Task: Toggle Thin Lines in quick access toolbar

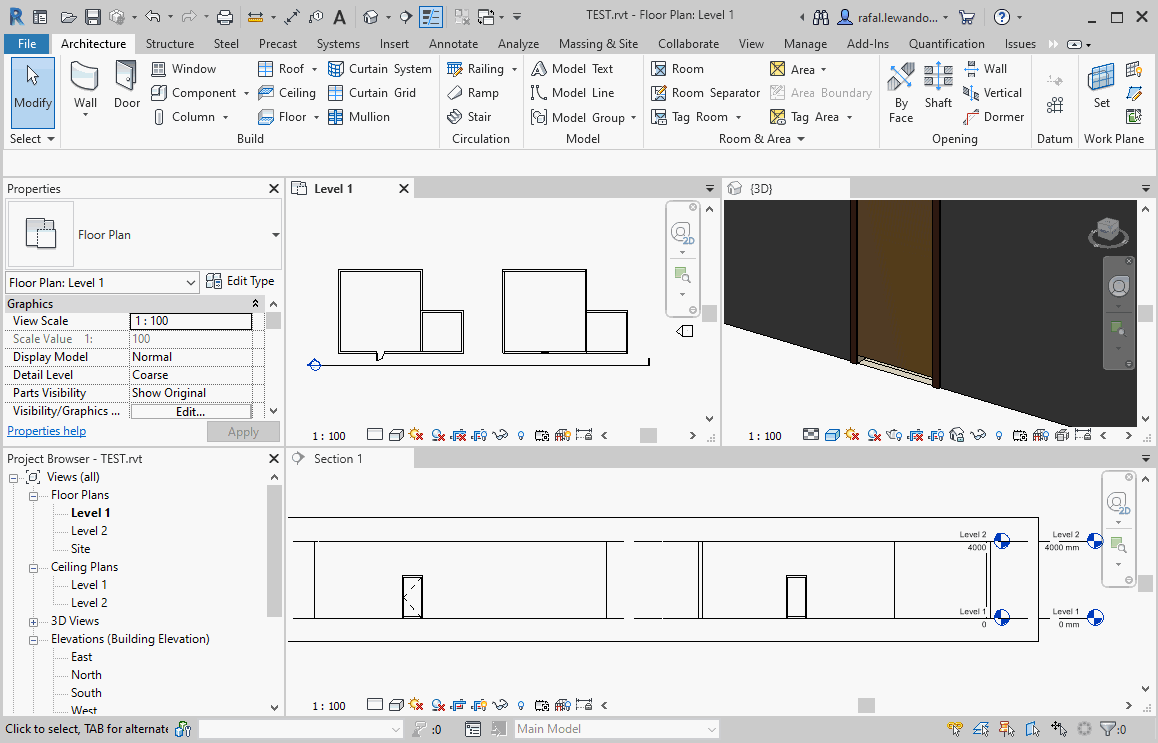Action: point(431,17)
